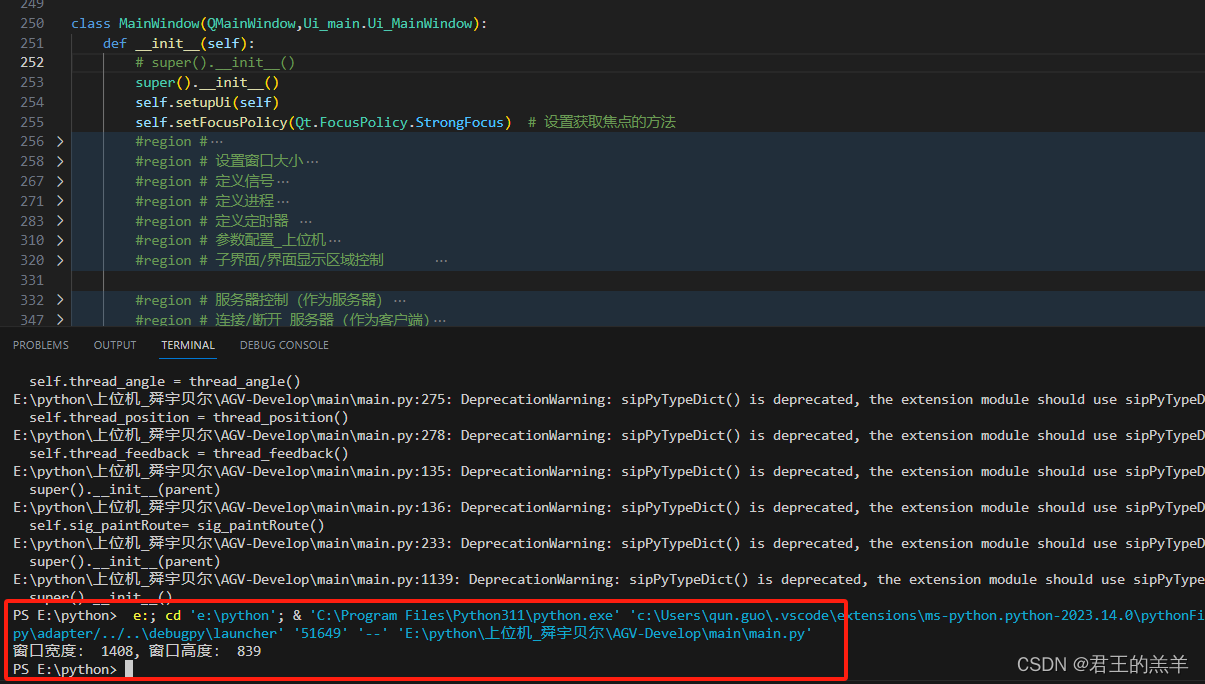
Task: Expand the 连接/断开 服务器 region
Action: [x=59, y=319]
